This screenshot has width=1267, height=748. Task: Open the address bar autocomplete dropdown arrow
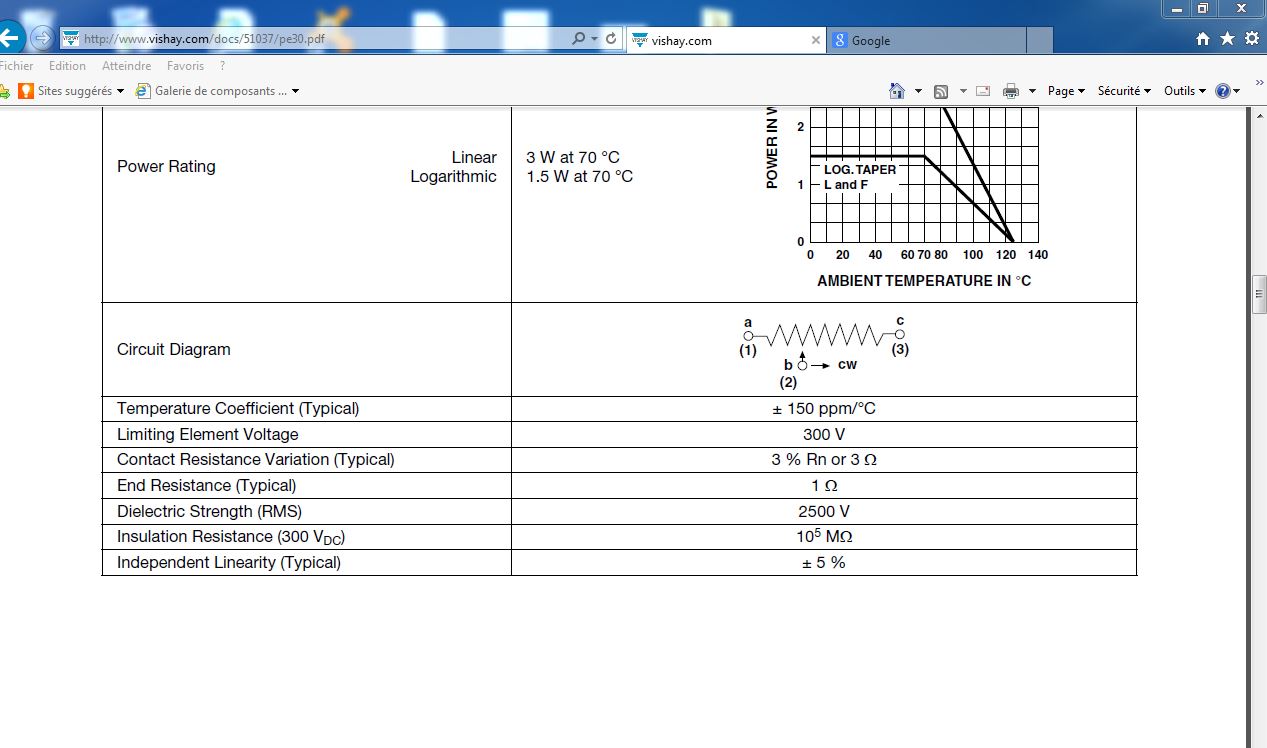click(594, 39)
